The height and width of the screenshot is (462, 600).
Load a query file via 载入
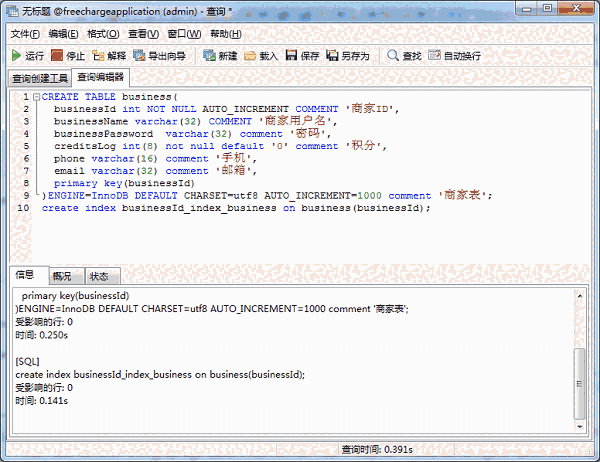[x=260, y=56]
